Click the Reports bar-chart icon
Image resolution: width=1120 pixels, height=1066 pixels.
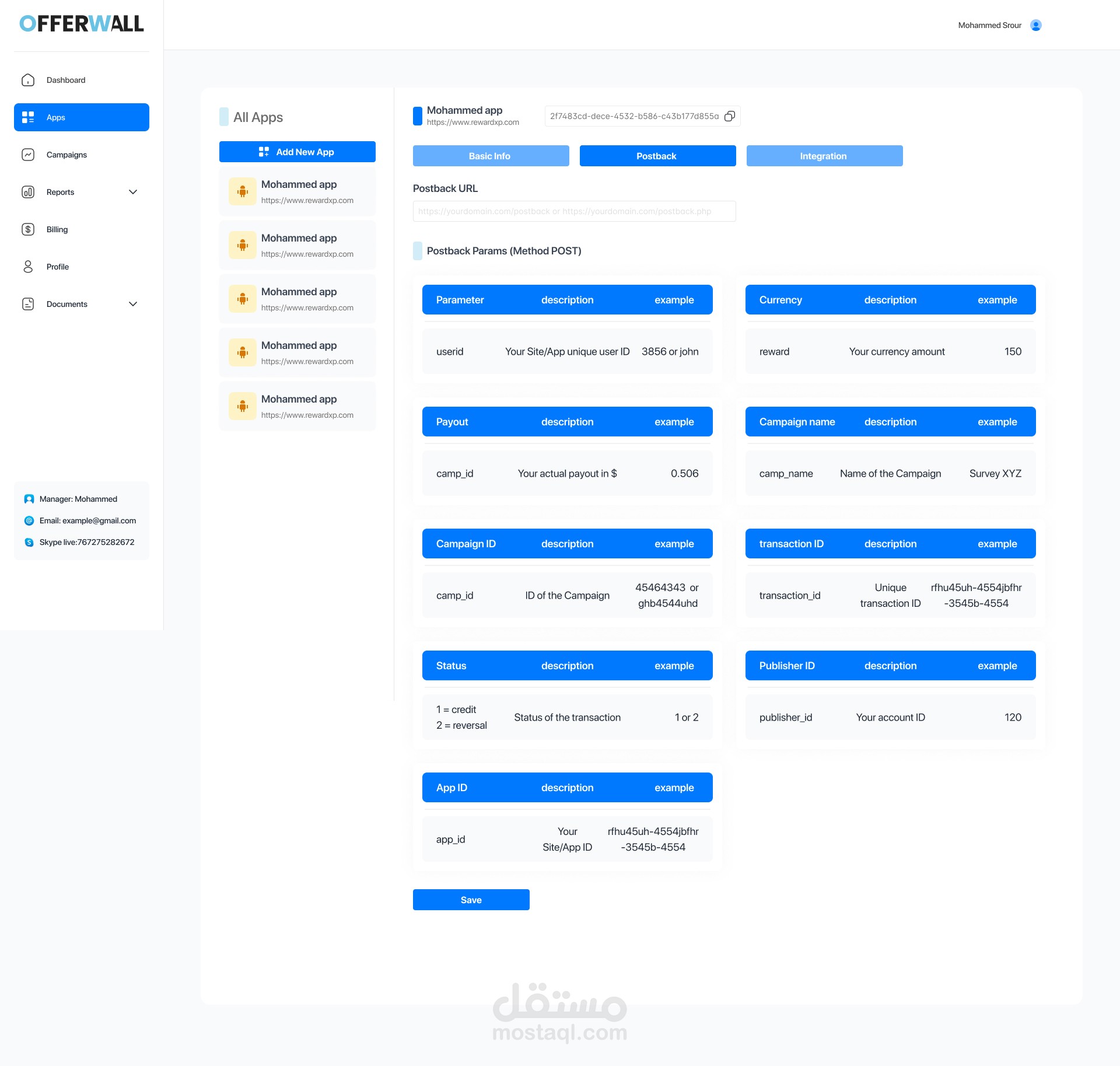[x=28, y=192]
